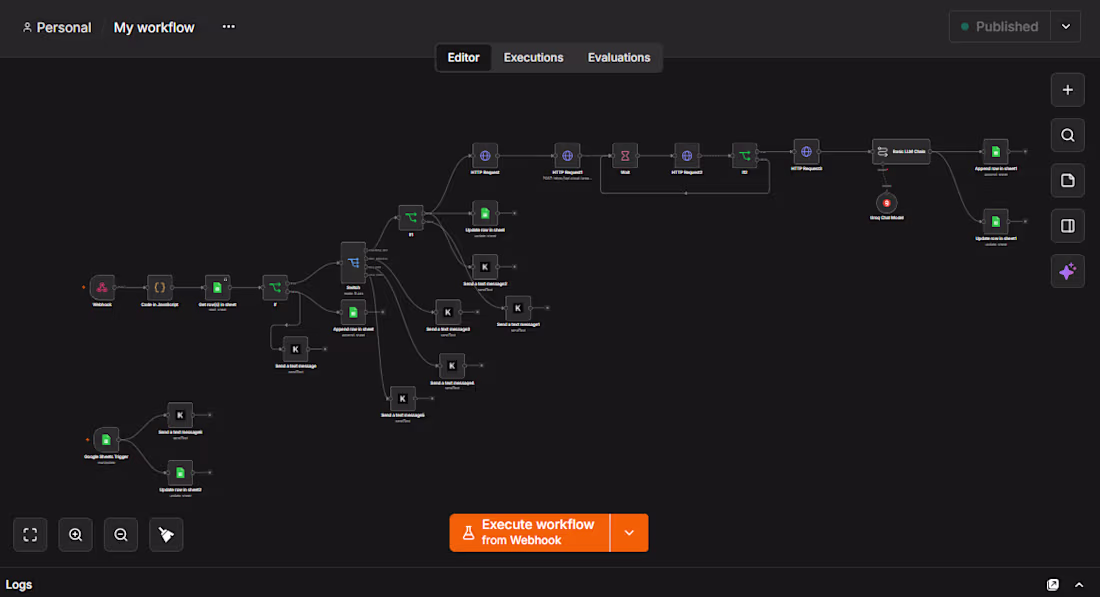
Task: Expand the Logs panel chevron
Action: (1079, 585)
